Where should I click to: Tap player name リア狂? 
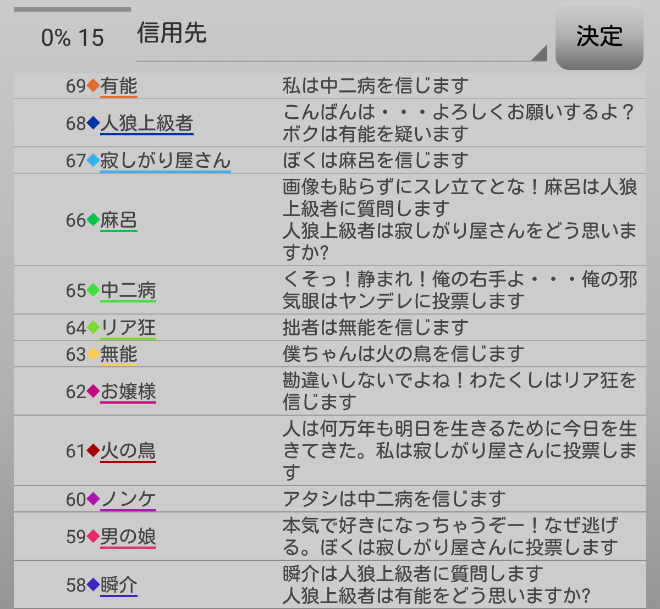[128, 328]
